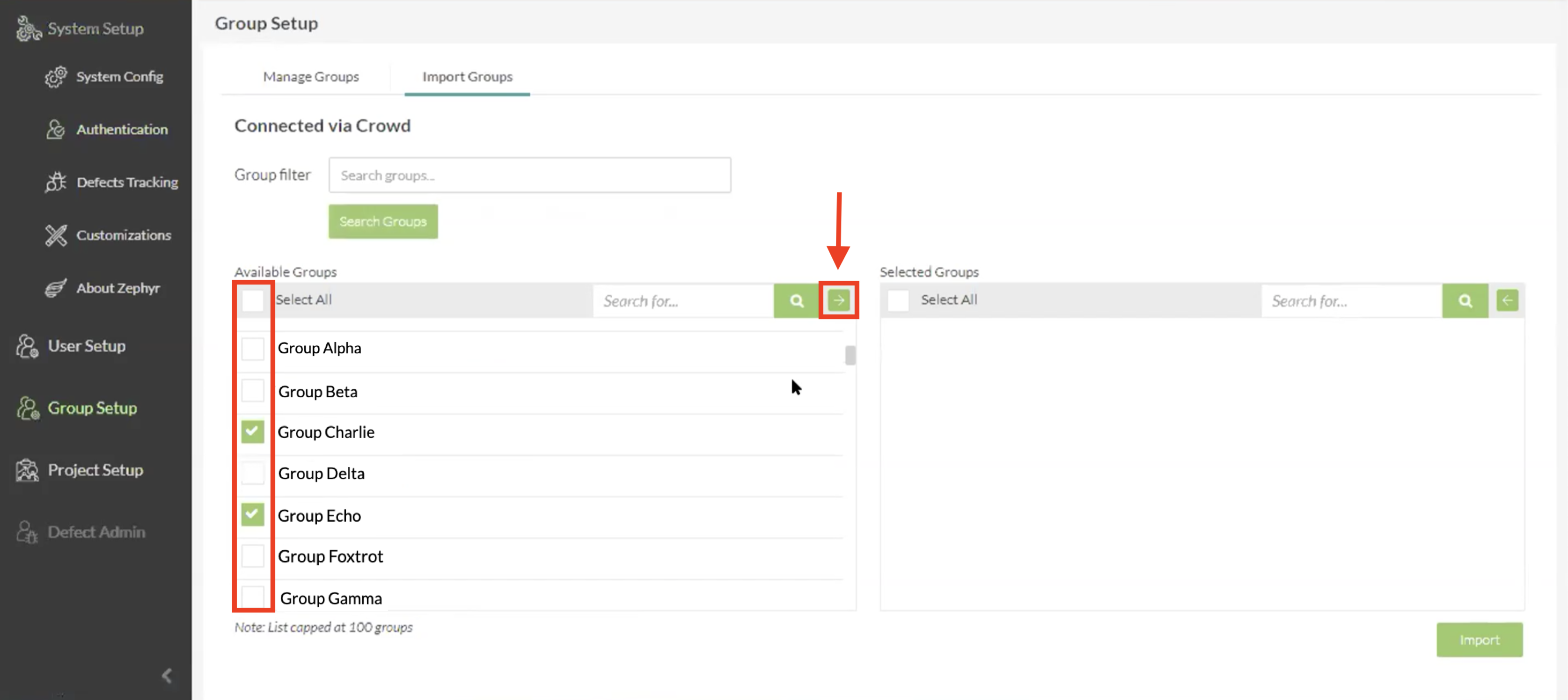Open the Customizations tools icon
Viewport: 1568px width, 700px height.
tap(55, 235)
